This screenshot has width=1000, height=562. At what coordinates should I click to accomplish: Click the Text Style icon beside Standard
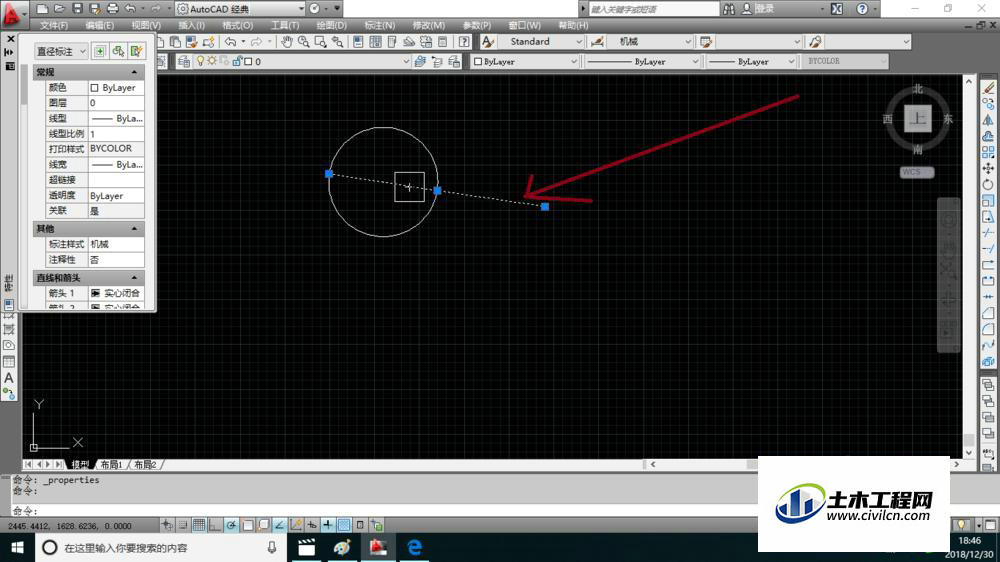(488, 42)
